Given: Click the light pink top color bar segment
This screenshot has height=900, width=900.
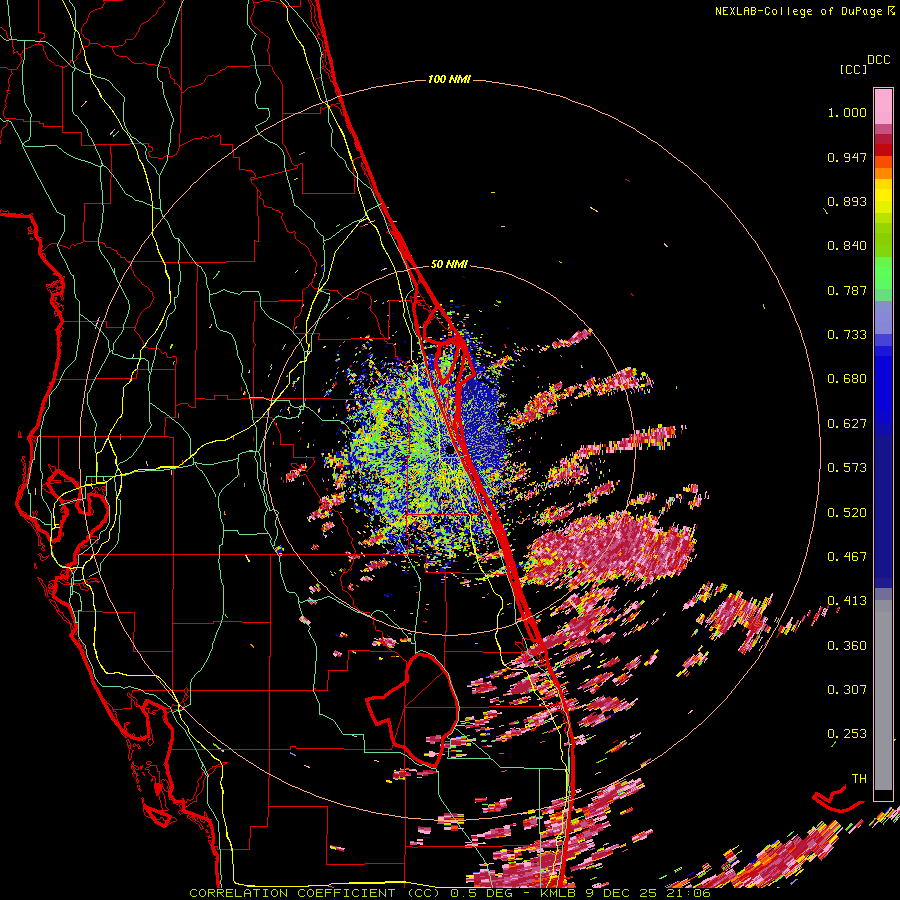Looking at the screenshot, I should tap(883, 106).
